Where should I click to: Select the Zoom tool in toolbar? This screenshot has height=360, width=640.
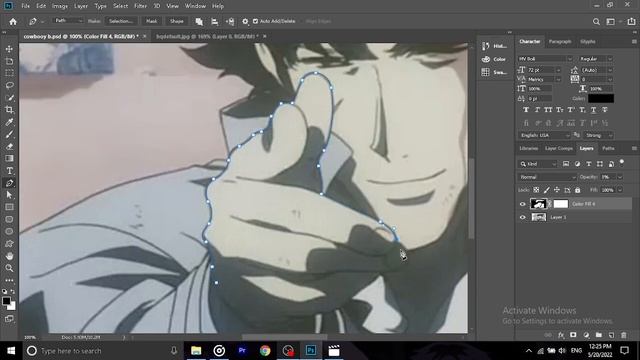[x=9, y=268]
